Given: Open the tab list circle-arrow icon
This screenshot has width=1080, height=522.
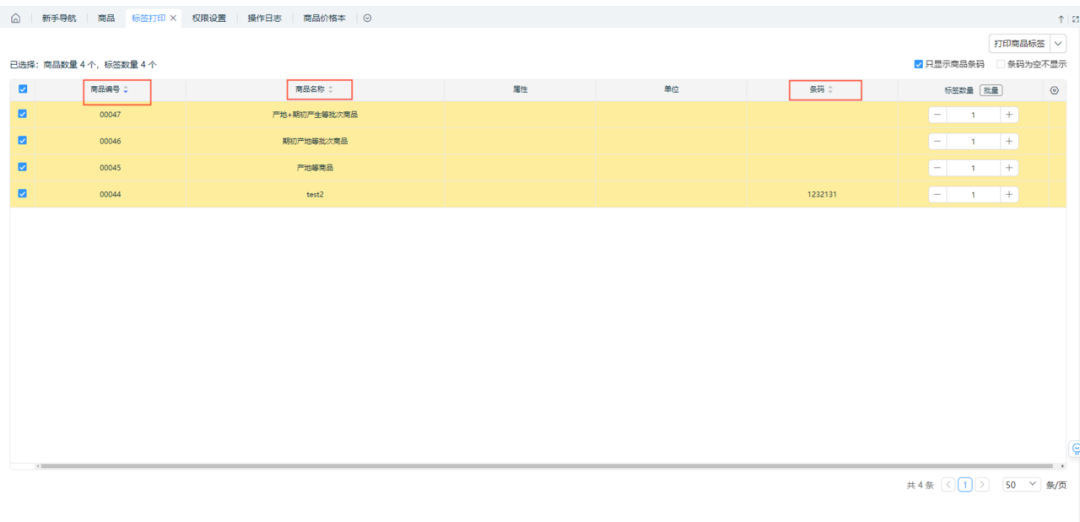Looking at the screenshot, I should 368,19.
